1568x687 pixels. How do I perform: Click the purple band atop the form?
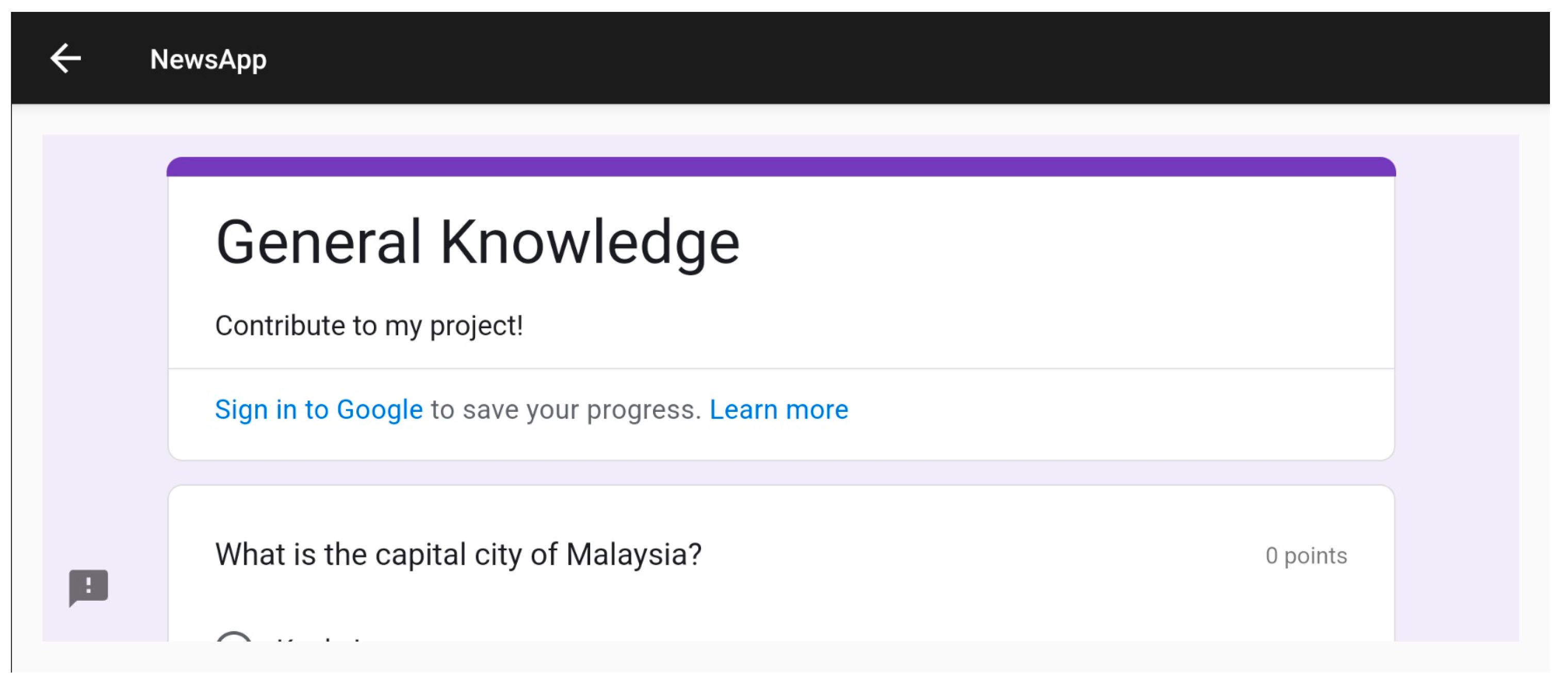pos(780,167)
